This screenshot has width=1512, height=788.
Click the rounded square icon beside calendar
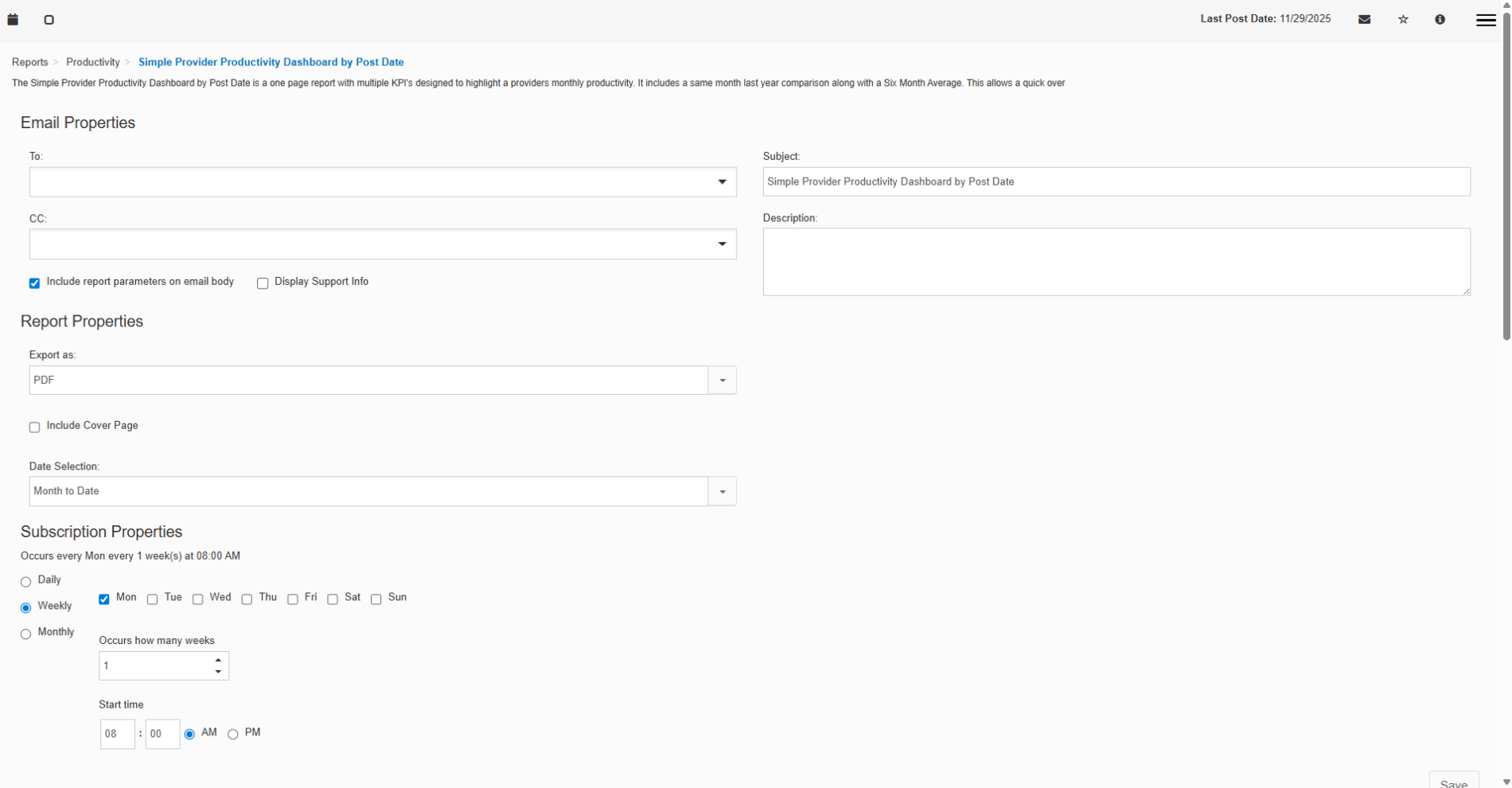(49, 20)
